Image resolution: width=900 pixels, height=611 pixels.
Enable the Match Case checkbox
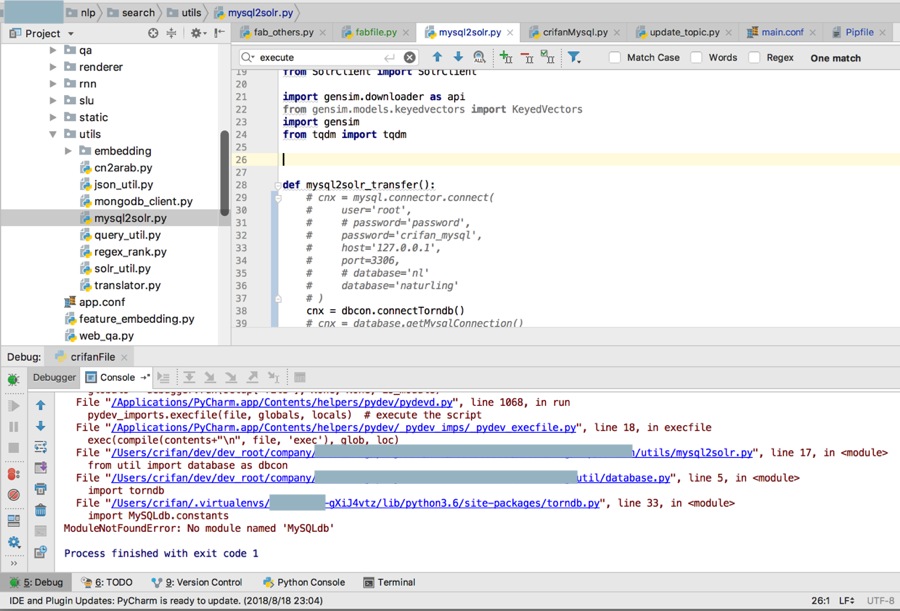tap(615, 58)
